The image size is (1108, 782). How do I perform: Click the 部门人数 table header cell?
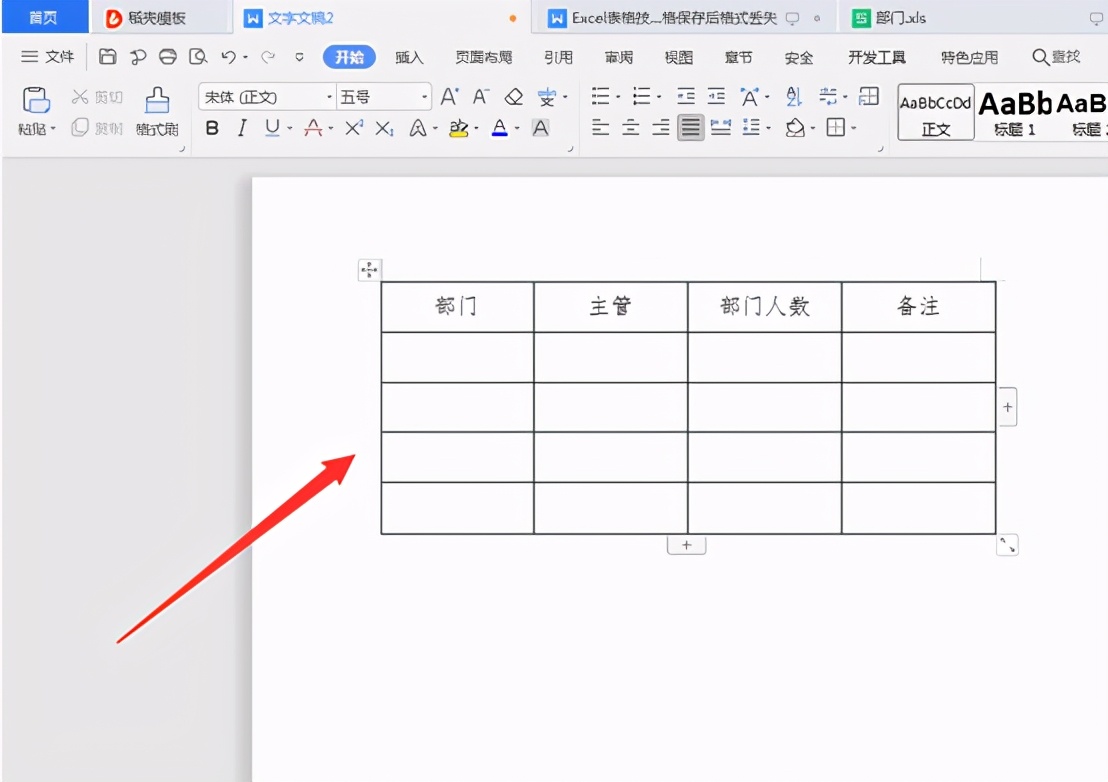click(x=765, y=307)
